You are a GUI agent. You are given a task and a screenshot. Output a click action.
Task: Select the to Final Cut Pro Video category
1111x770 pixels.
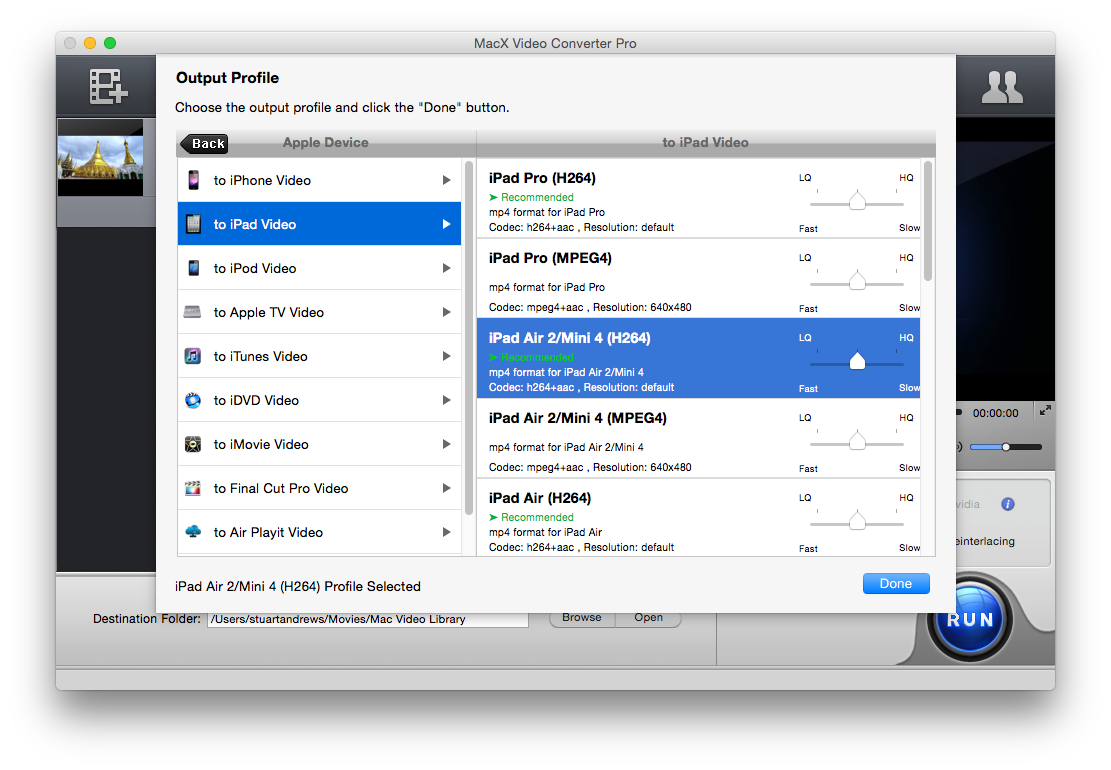[320, 488]
